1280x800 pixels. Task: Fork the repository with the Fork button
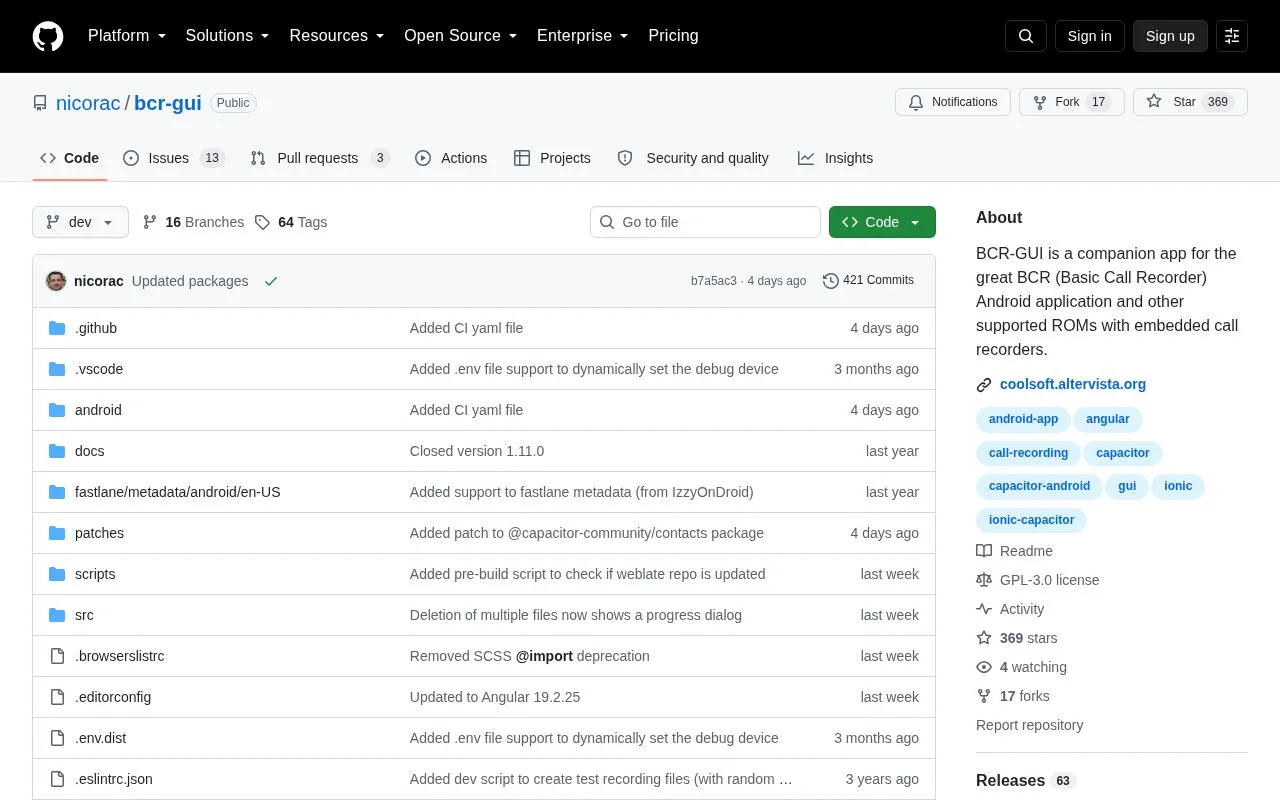(1072, 102)
